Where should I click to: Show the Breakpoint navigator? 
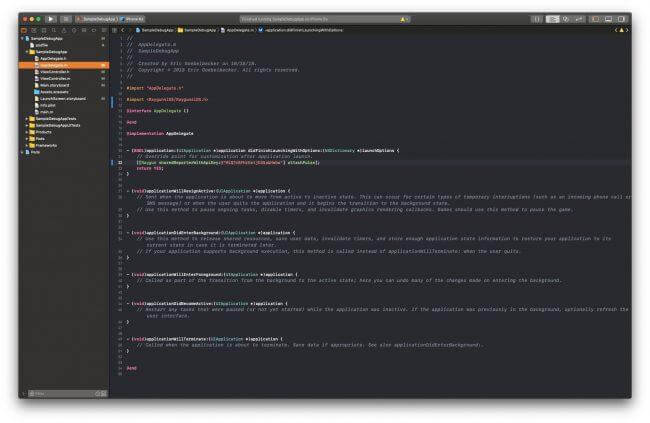pyautogui.click(x=94, y=30)
